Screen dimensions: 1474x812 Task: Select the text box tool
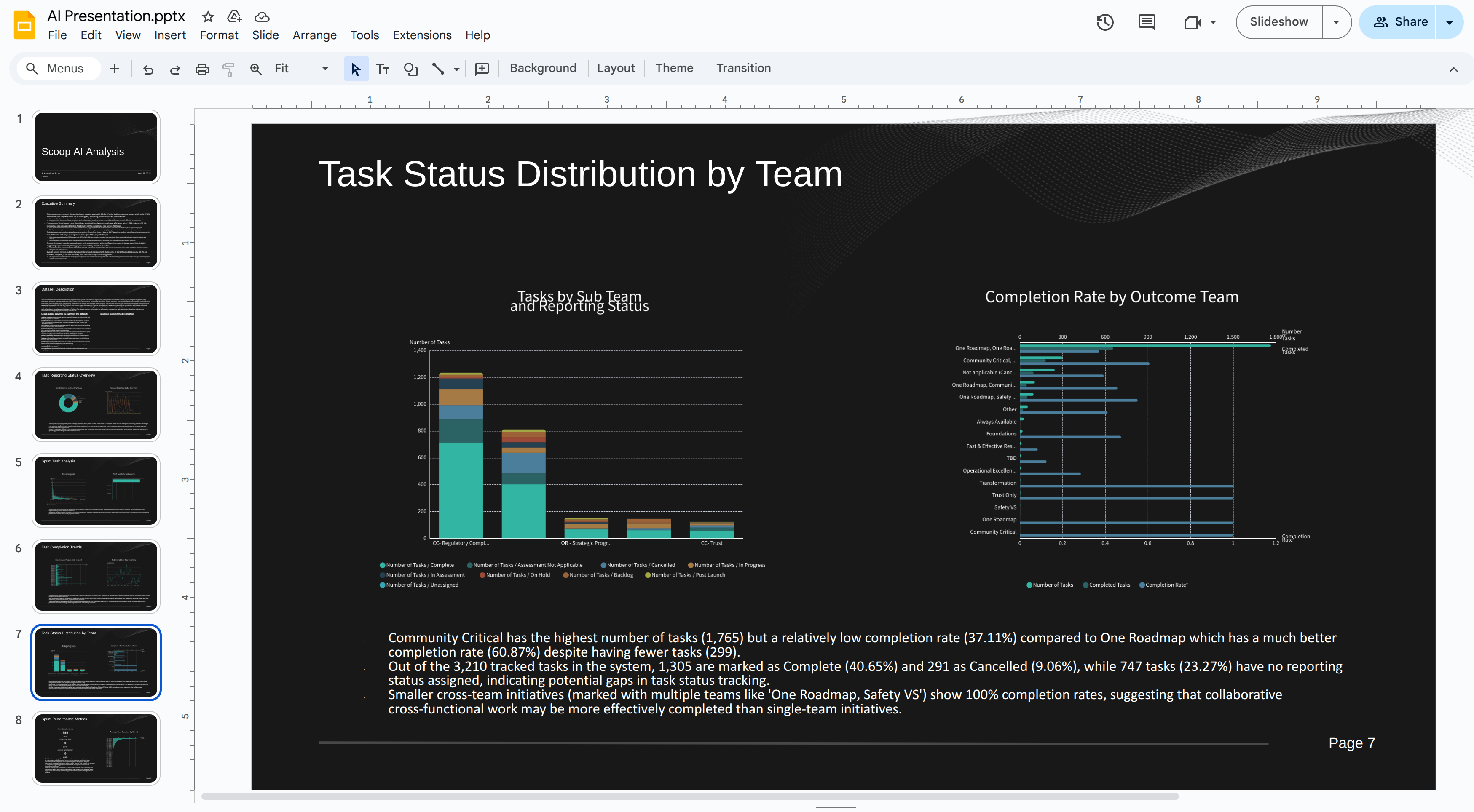[383, 69]
